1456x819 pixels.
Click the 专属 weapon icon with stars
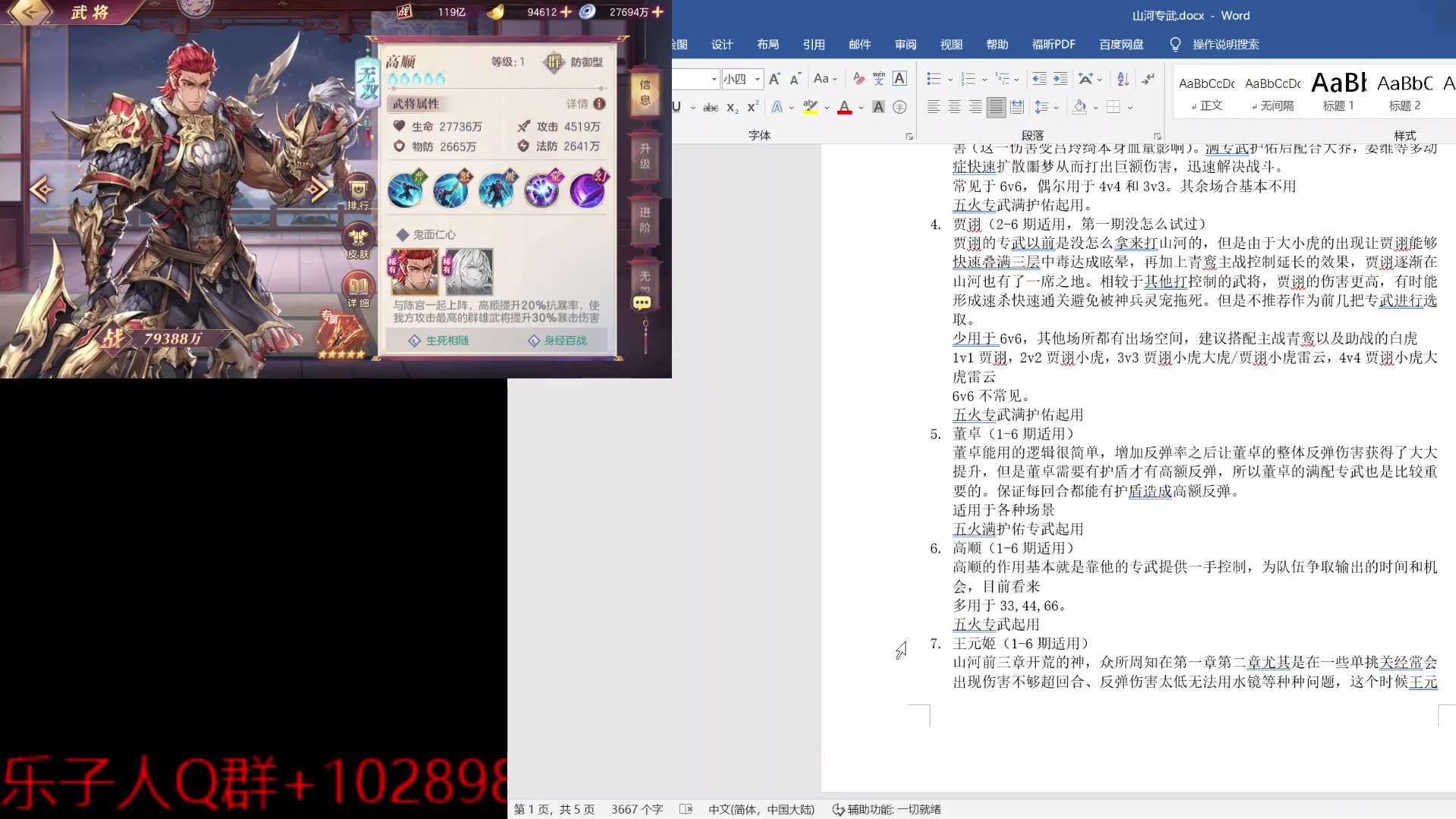point(341,336)
